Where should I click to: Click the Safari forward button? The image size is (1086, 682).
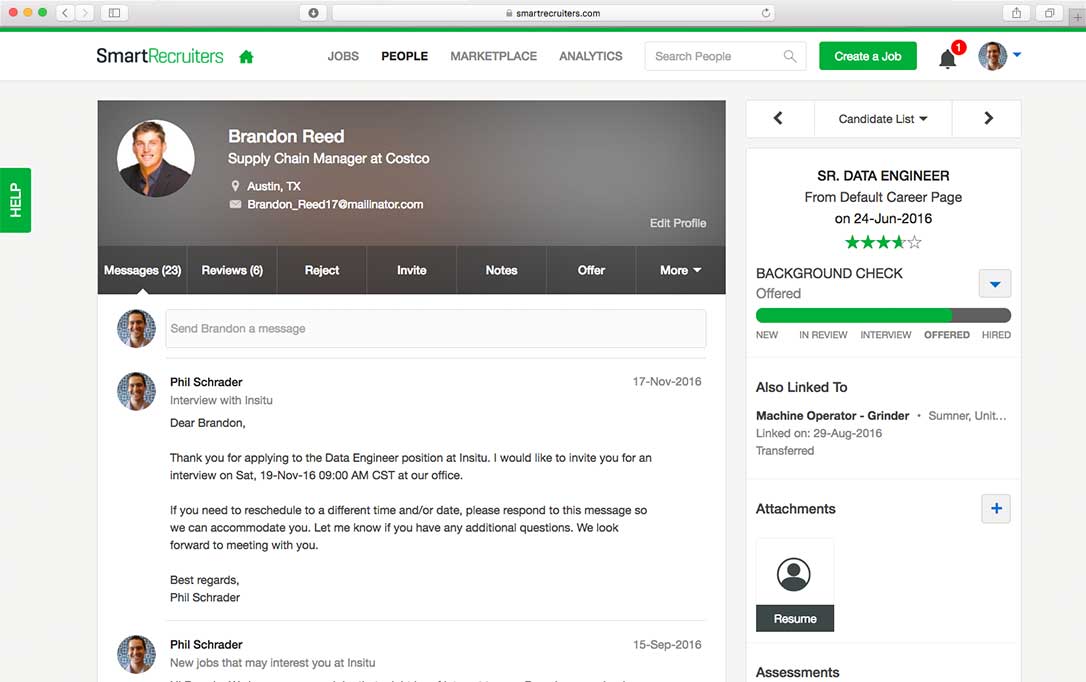(x=84, y=12)
